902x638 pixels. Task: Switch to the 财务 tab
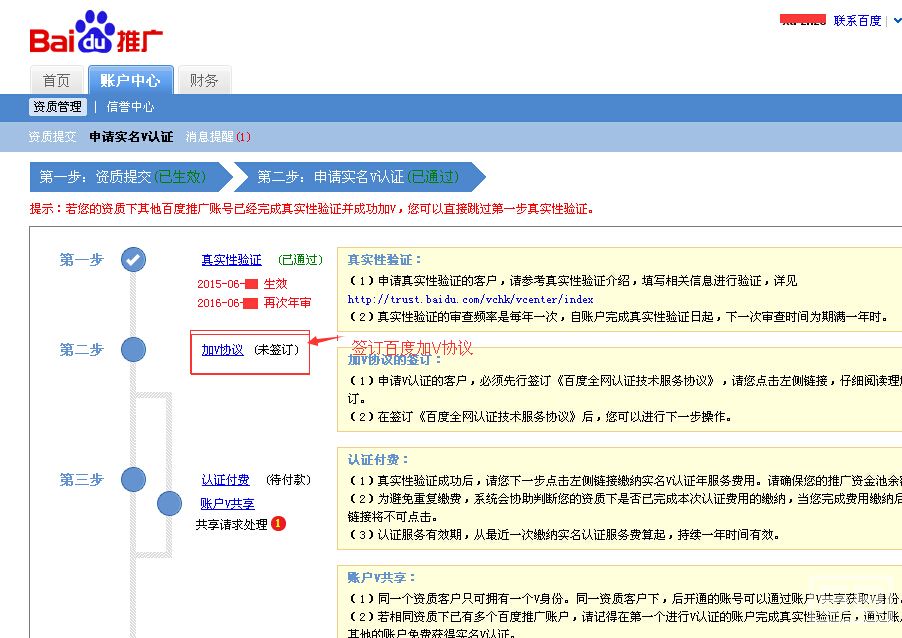click(x=204, y=80)
